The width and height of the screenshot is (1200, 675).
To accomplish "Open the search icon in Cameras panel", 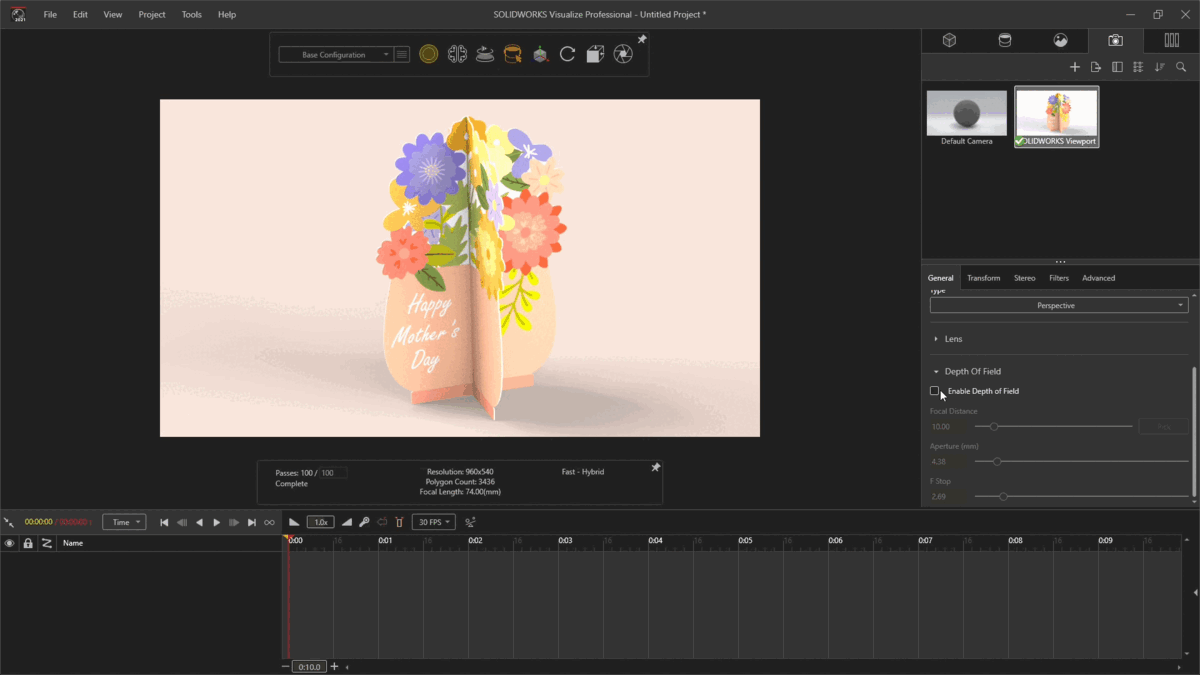I will tap(1181, 67).
